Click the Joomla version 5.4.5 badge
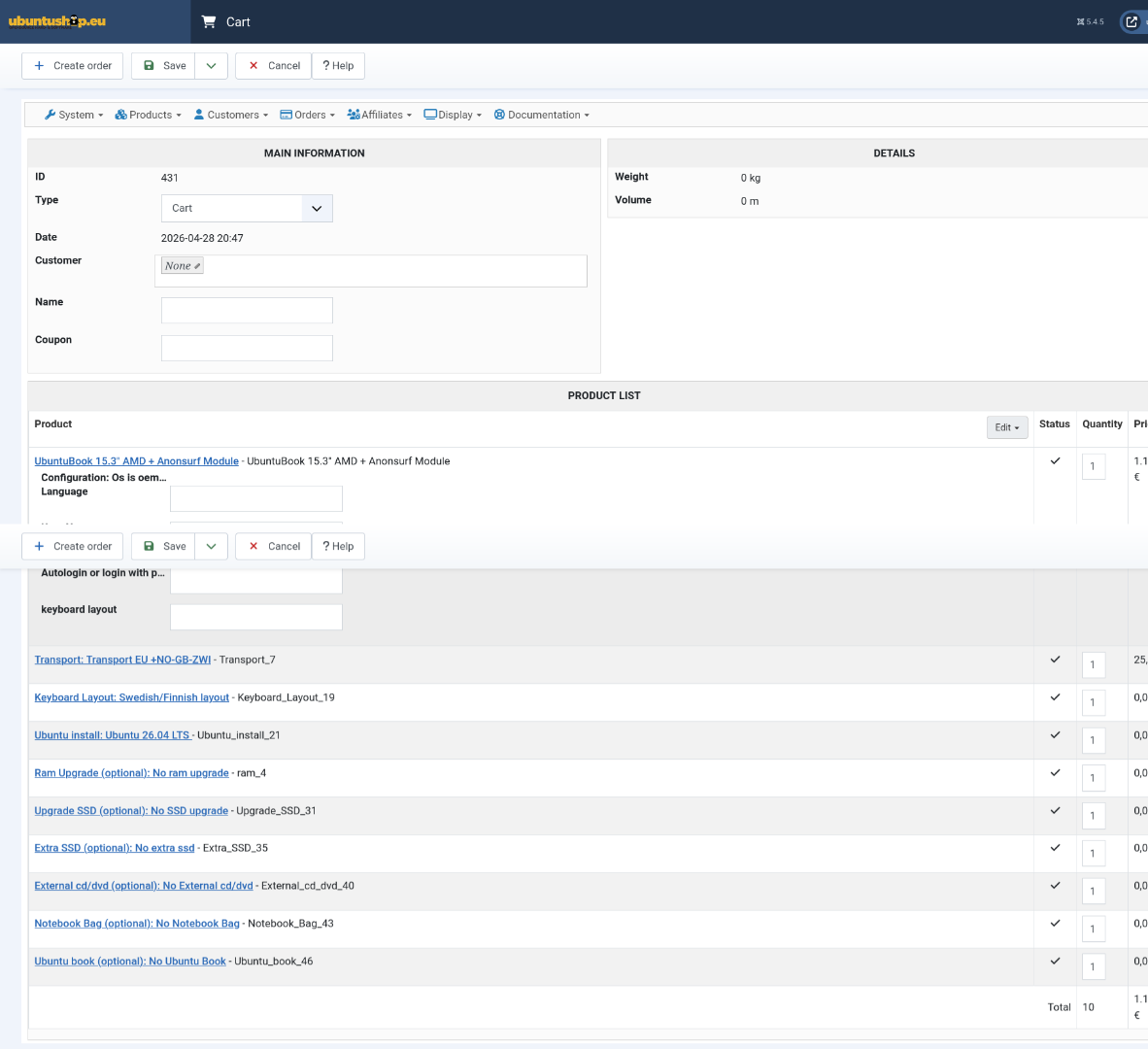Image resolution: width=1148 pixels, height=1049 pixels. pyautogui.click(x=1090, y=22)
